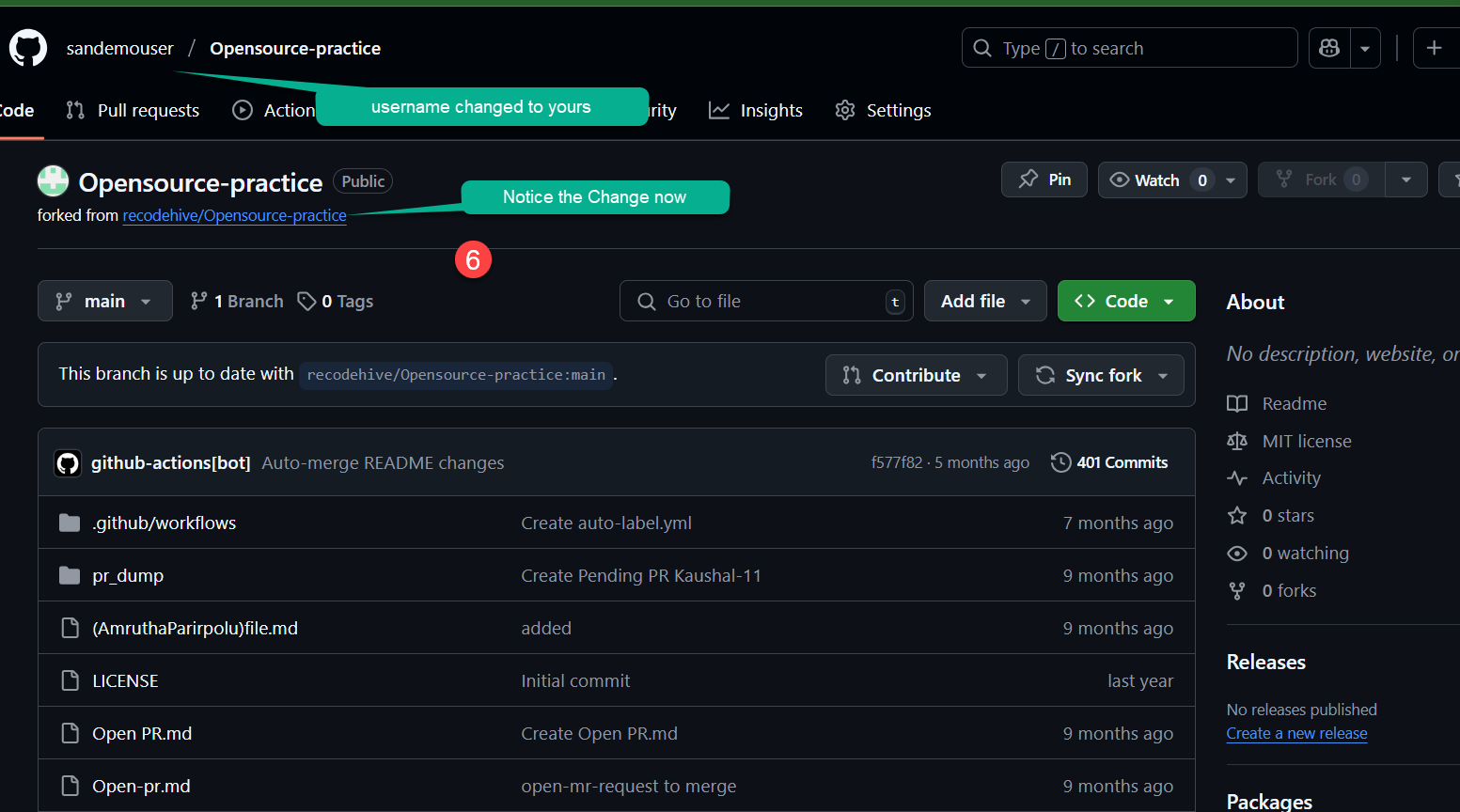Open the .github/workflows folder icon
The height and width of the screenshot is (812, 1460).
click(70, 523)
